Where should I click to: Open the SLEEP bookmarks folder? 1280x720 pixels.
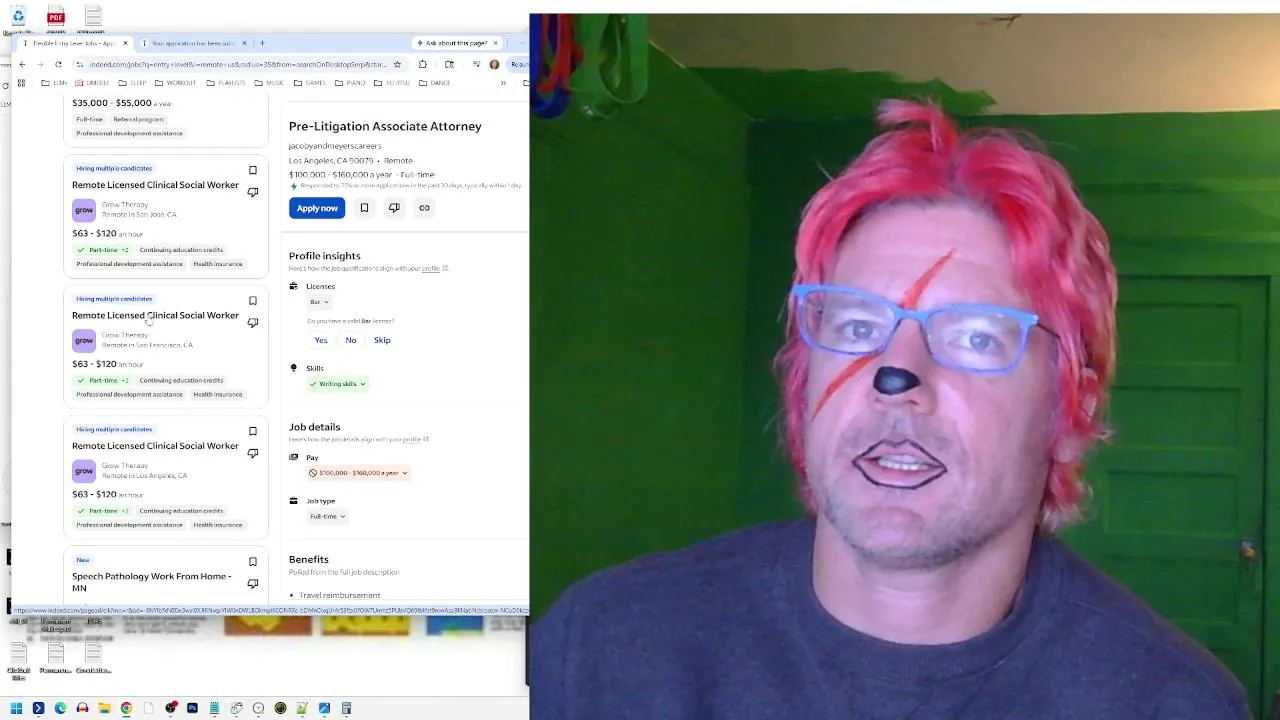132,83
